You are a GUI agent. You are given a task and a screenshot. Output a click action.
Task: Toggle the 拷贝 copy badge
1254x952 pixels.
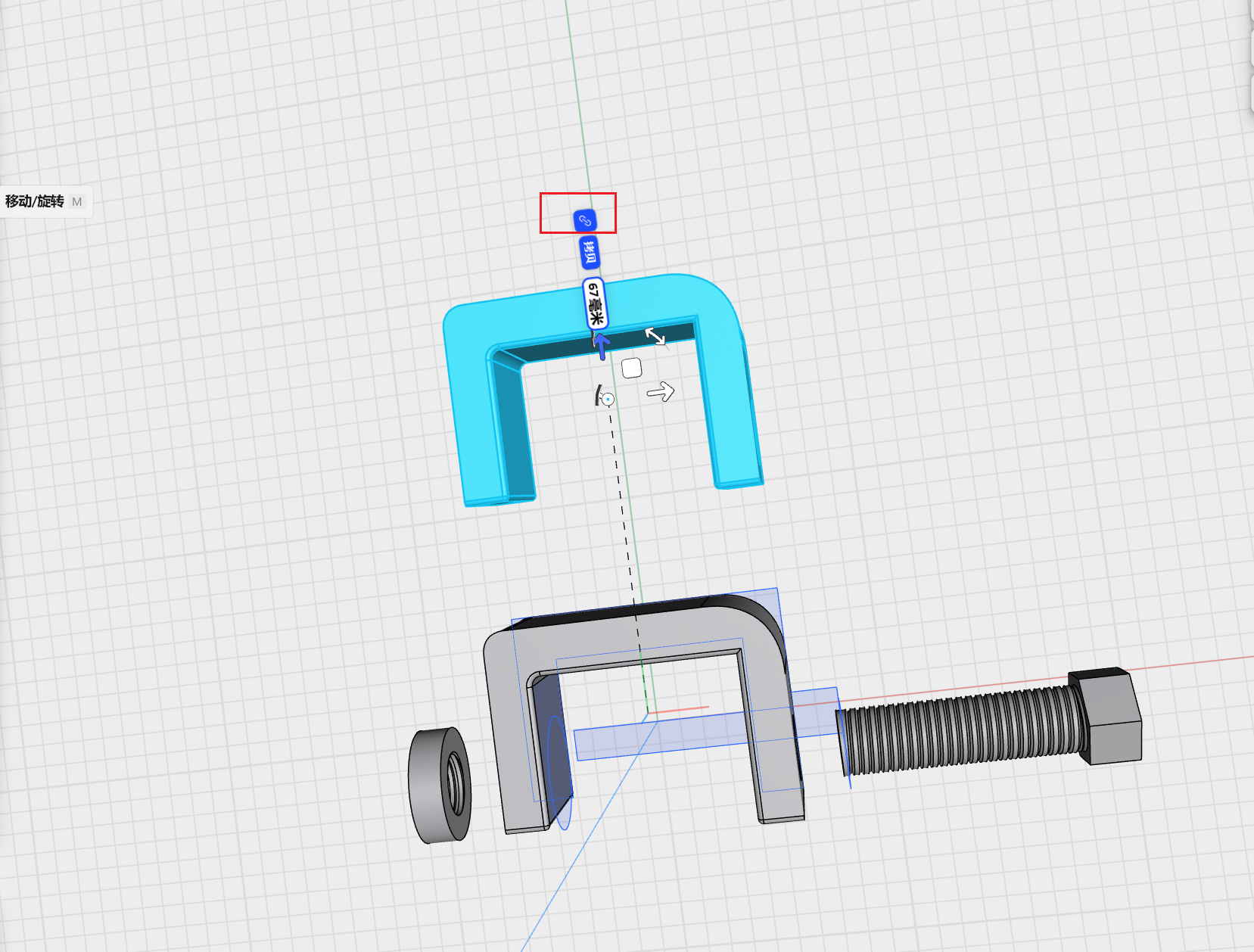tap(590, 253)
